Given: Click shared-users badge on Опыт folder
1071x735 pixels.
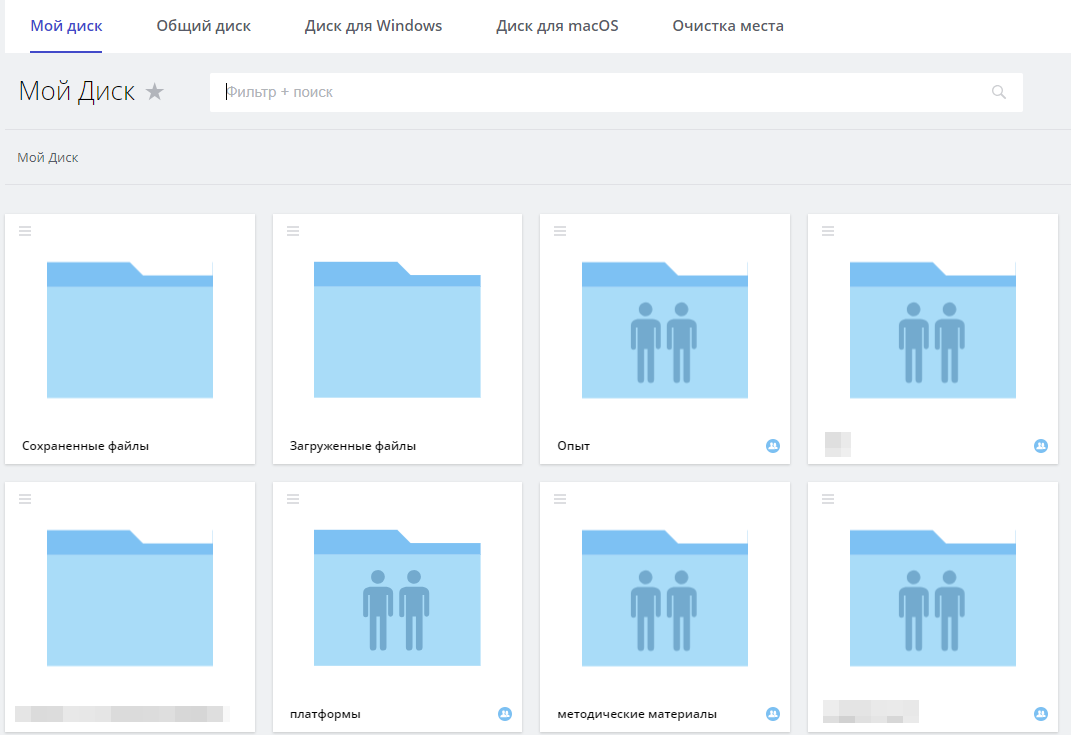Looking at the screenshot, I should coord(772,446).
